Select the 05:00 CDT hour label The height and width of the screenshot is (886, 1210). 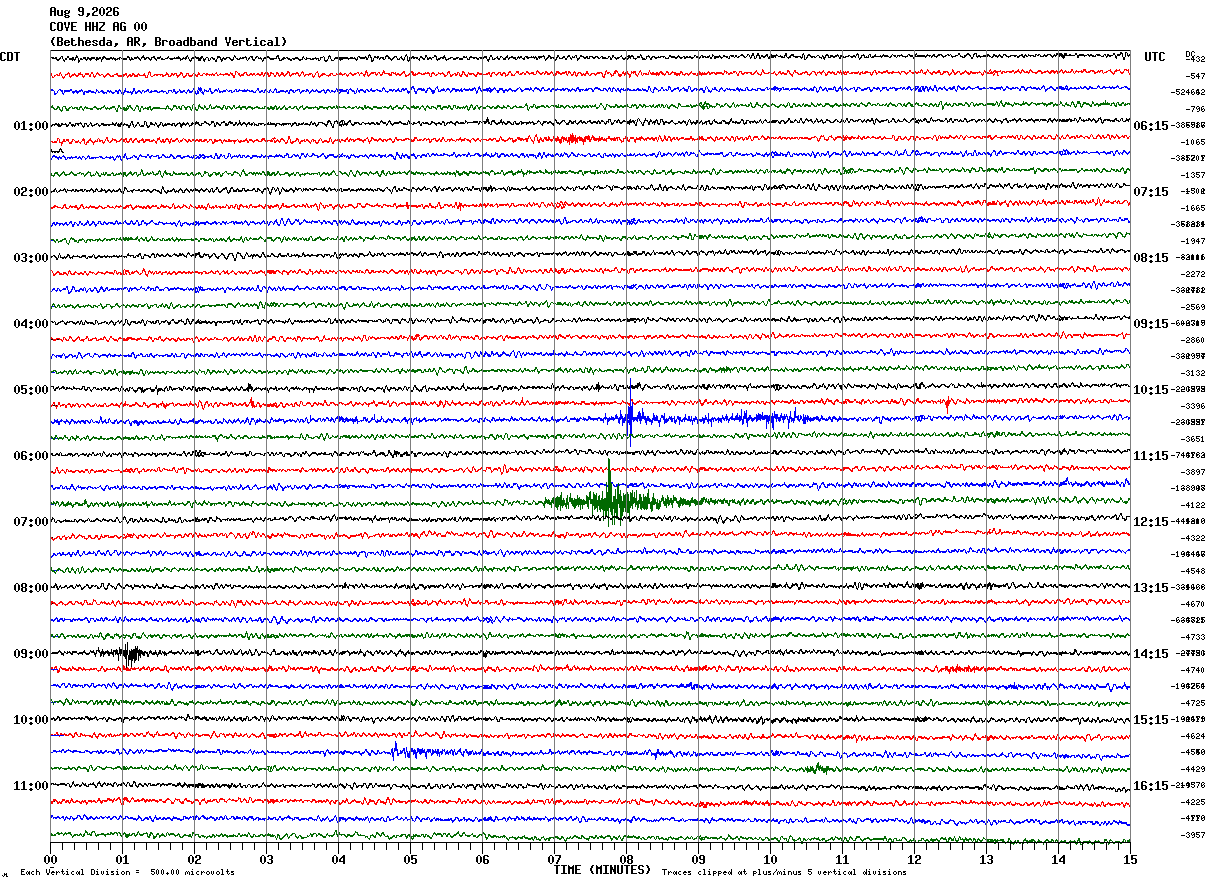click(30, 390)
